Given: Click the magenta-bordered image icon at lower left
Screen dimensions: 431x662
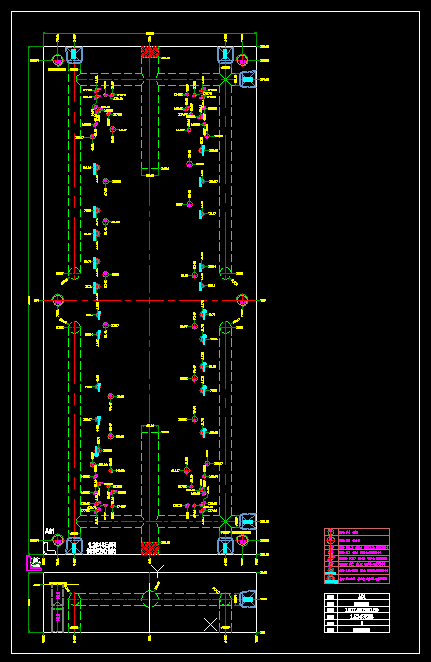Looking at the screenshot, I should point(34,563).
